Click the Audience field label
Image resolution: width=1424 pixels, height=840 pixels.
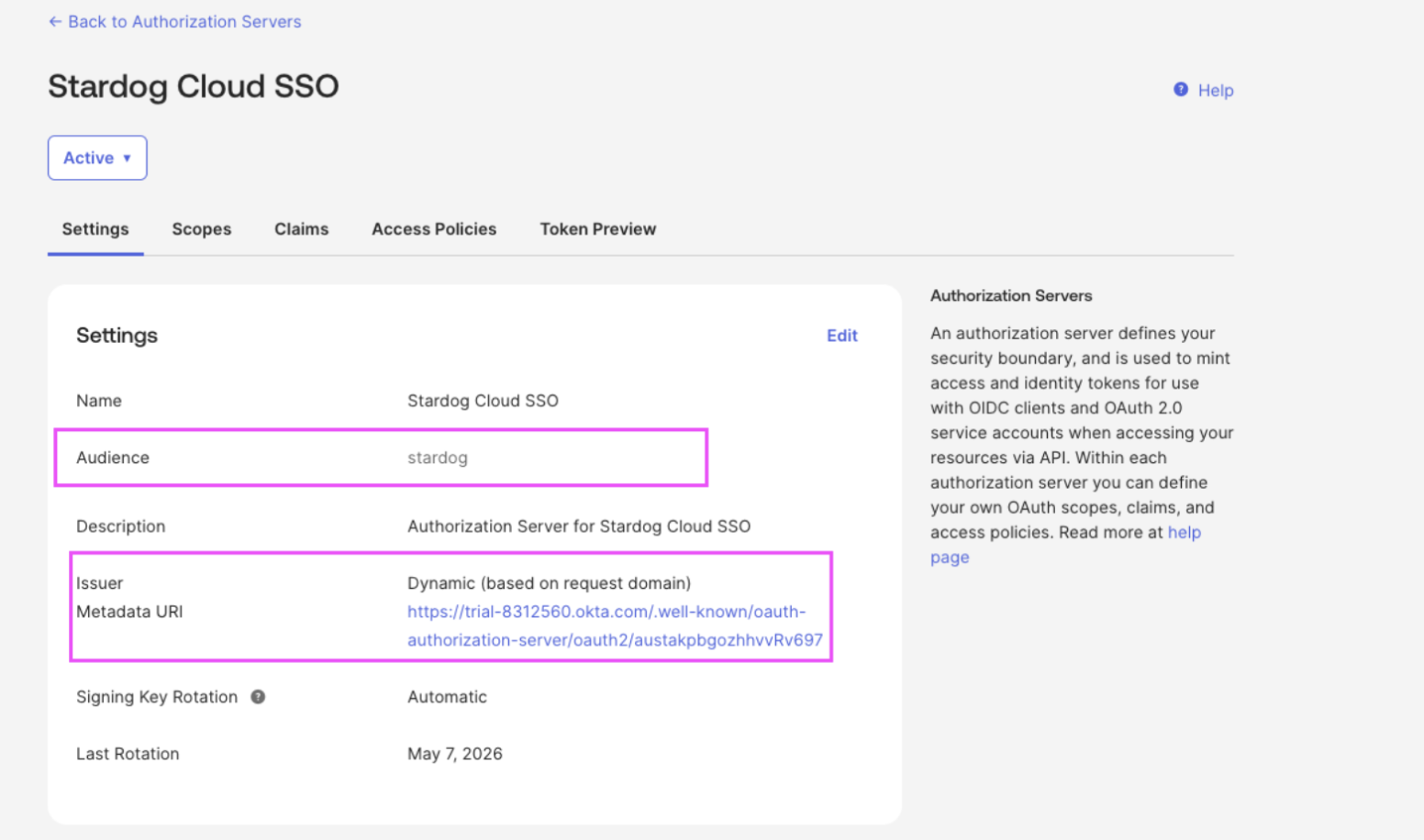113,458
